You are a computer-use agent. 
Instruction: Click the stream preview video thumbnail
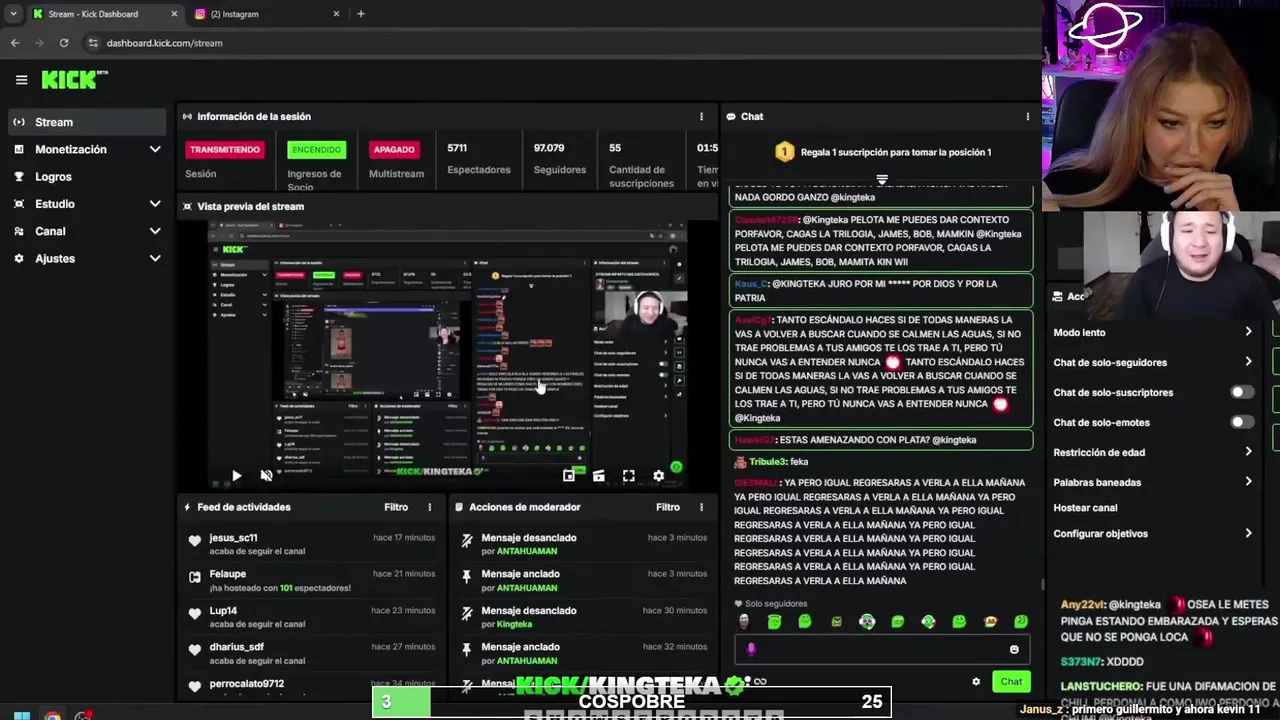(x=447, y=355)
